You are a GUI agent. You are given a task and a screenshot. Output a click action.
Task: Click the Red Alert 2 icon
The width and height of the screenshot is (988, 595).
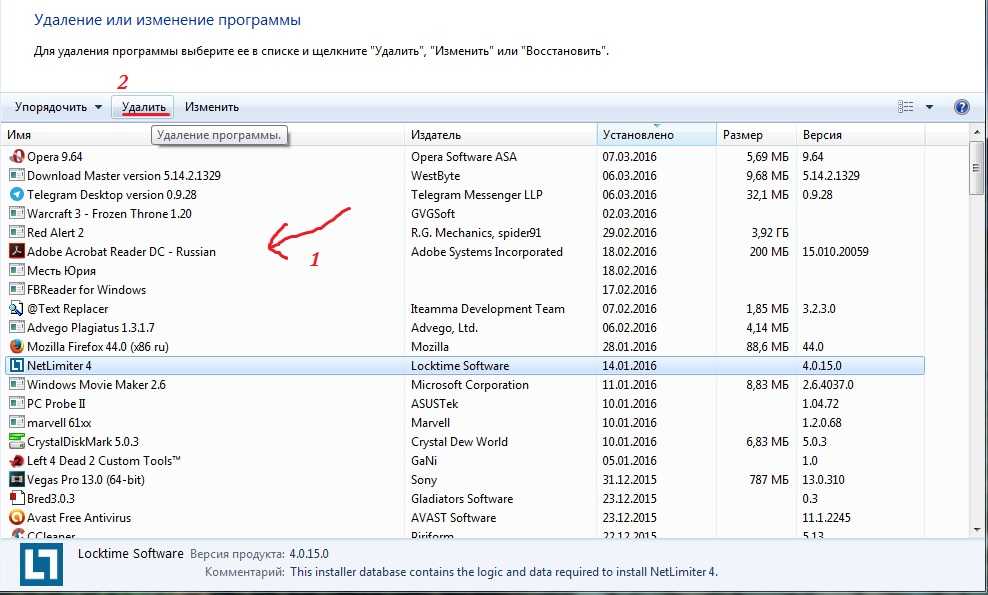click(x=16, y=232)
